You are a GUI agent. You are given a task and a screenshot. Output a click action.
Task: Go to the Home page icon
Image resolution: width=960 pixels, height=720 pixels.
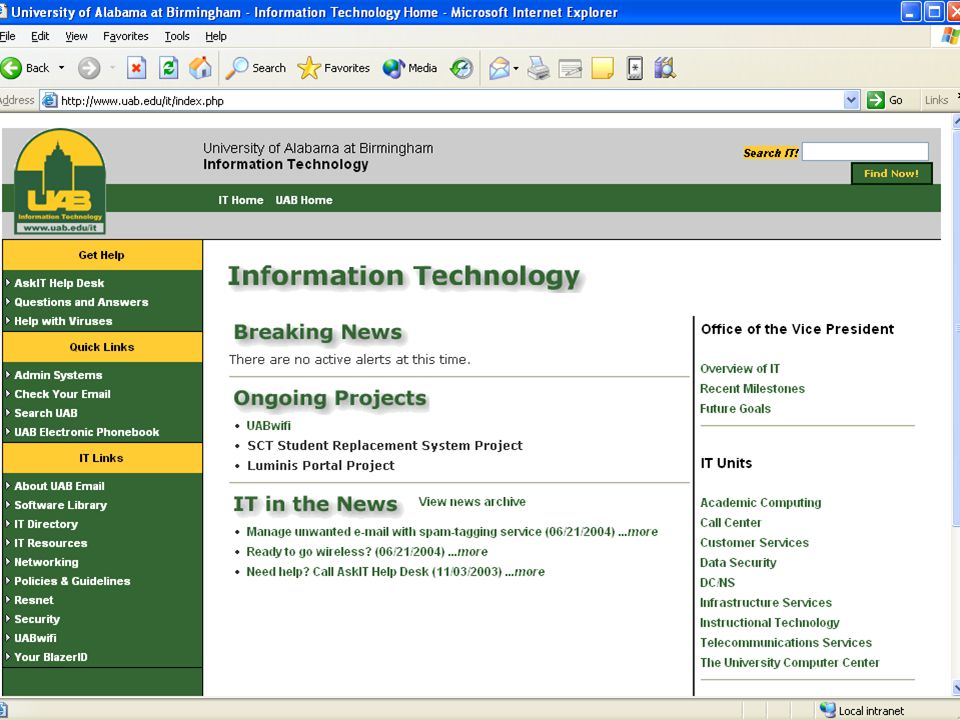200,68
